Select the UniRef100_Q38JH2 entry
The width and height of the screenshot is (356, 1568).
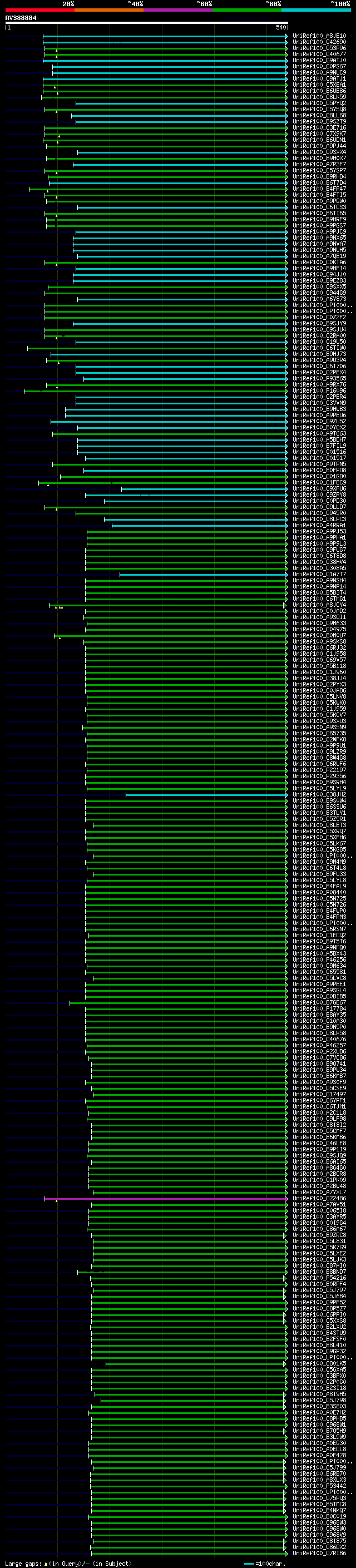319,794
